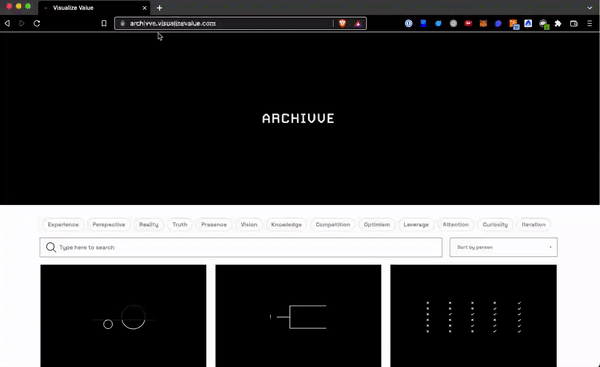Viewport: 600px width, 367px height.
Task: Select the Visualize Value tab
Action: pos(94,8)
